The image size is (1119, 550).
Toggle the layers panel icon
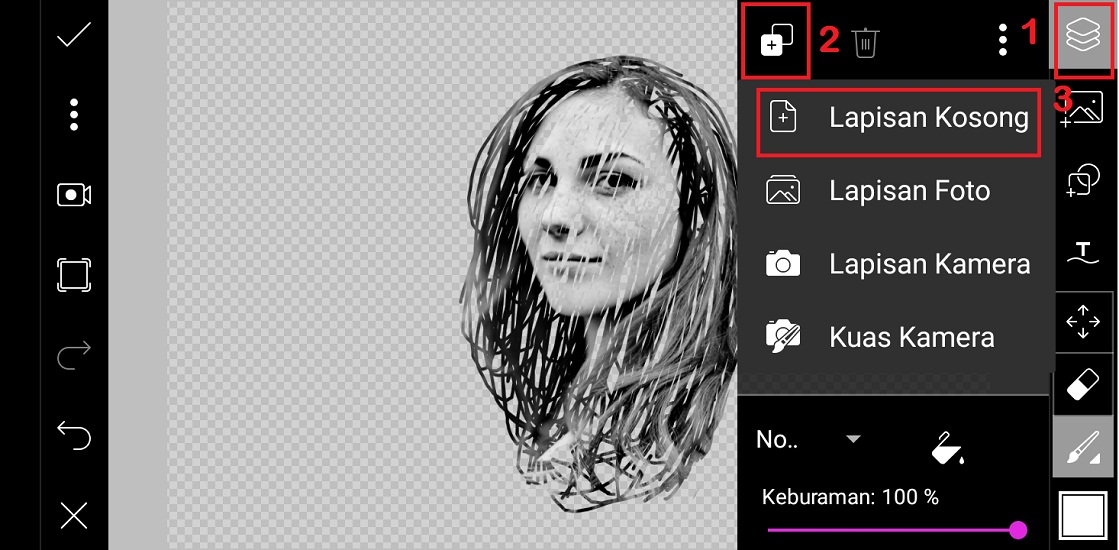pos(1083,36)
